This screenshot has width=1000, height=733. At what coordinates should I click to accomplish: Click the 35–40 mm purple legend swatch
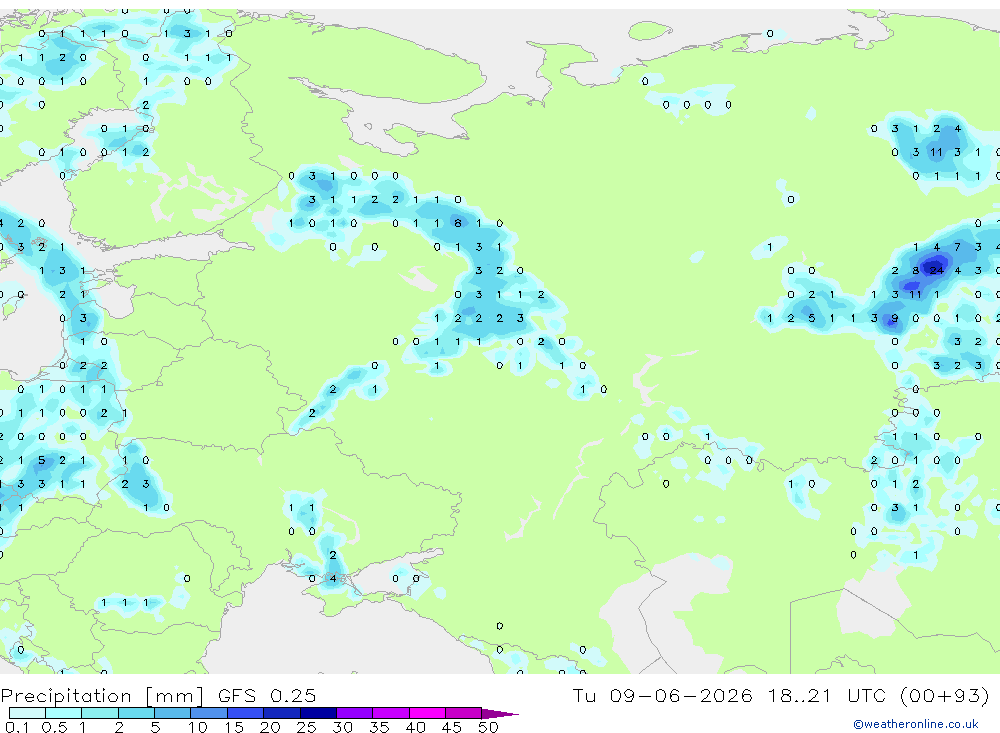pyautogui.click(x=391, y=713)
